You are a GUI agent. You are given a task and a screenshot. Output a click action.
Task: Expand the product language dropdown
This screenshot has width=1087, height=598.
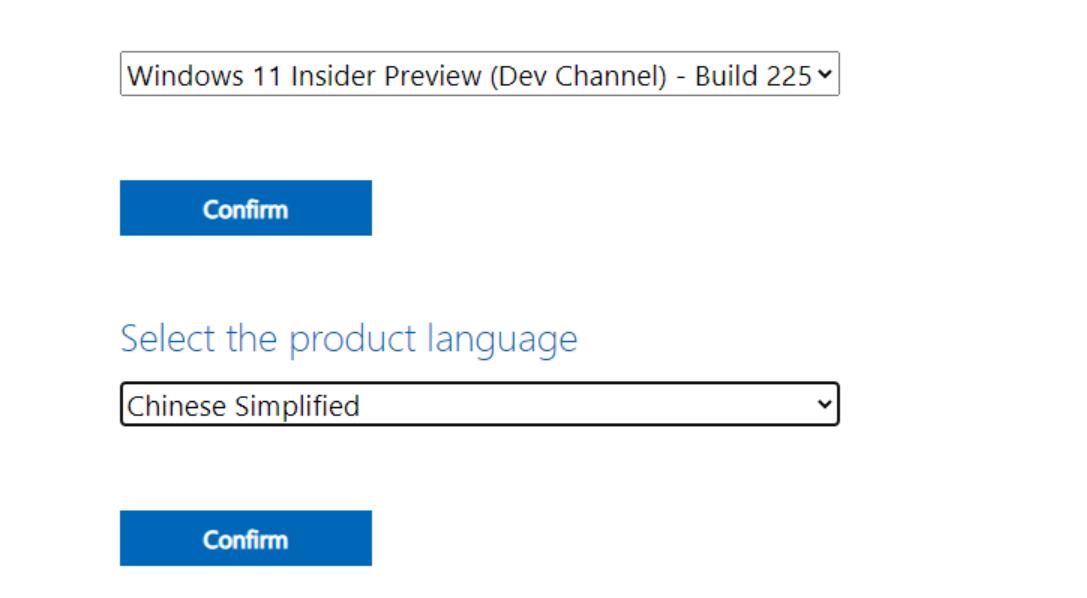[479, 405]
